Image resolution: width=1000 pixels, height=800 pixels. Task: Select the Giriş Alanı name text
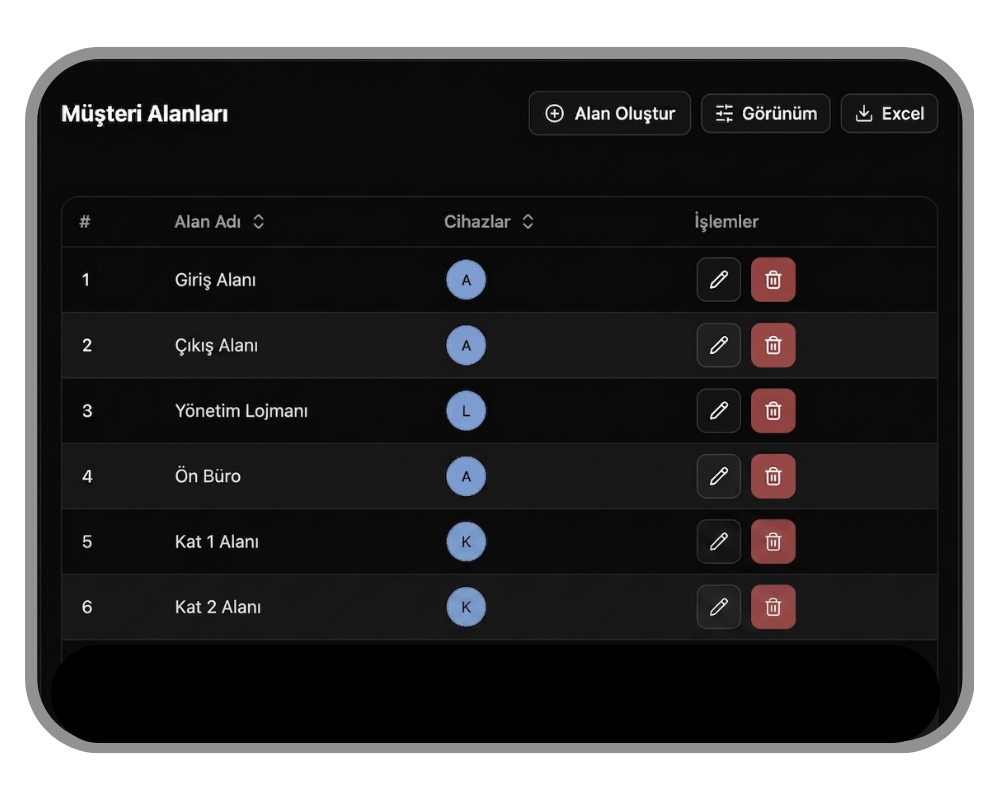click(216, 280)
